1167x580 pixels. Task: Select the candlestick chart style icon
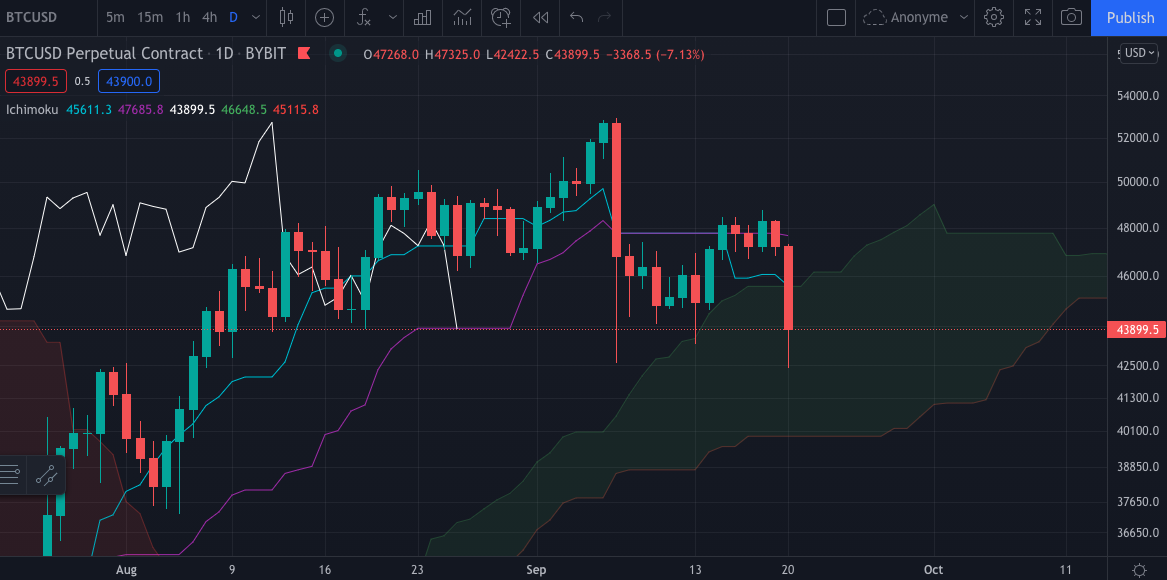coord(286,17)
